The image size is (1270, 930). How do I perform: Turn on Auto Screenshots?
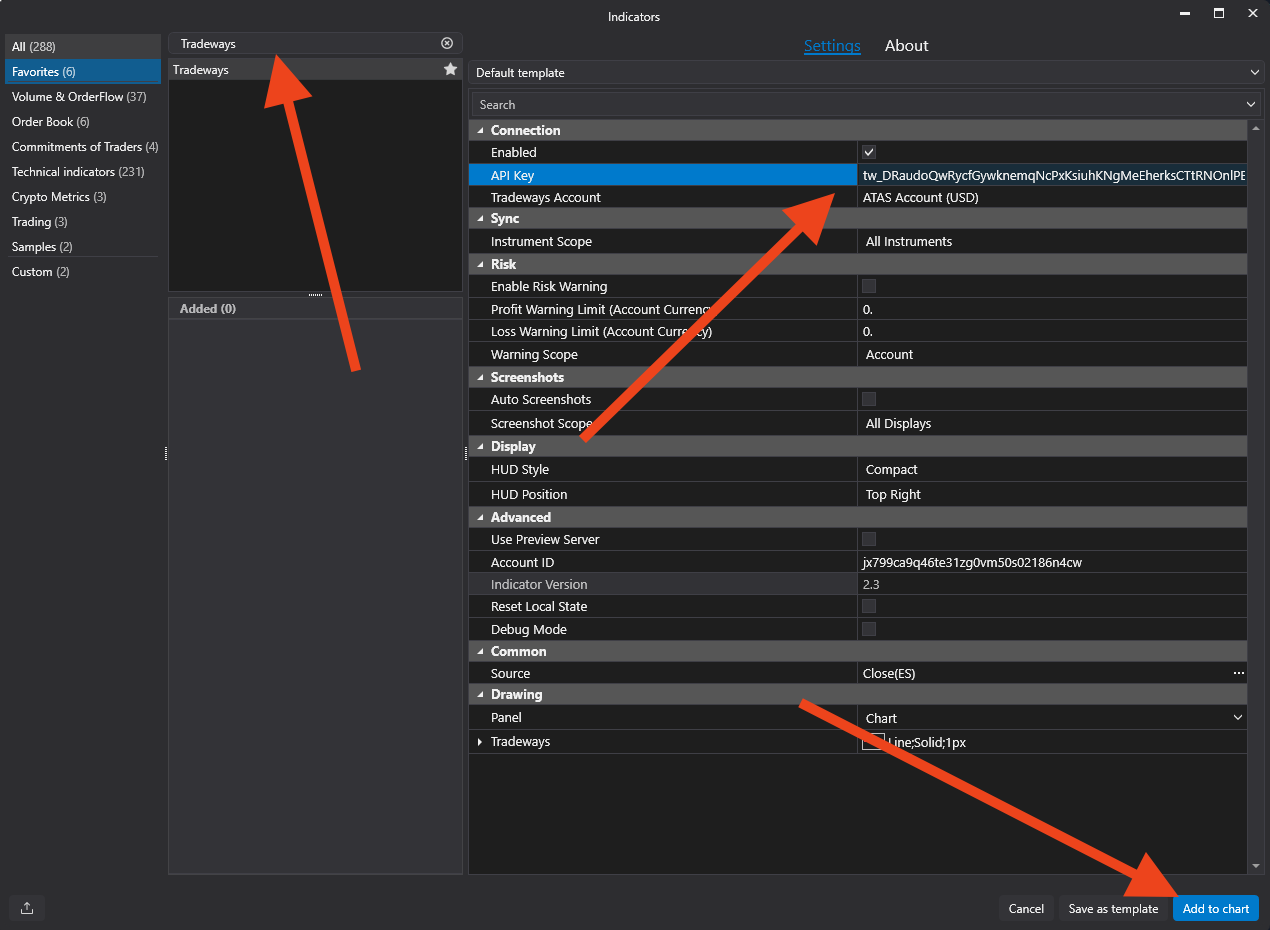point(869,399)
